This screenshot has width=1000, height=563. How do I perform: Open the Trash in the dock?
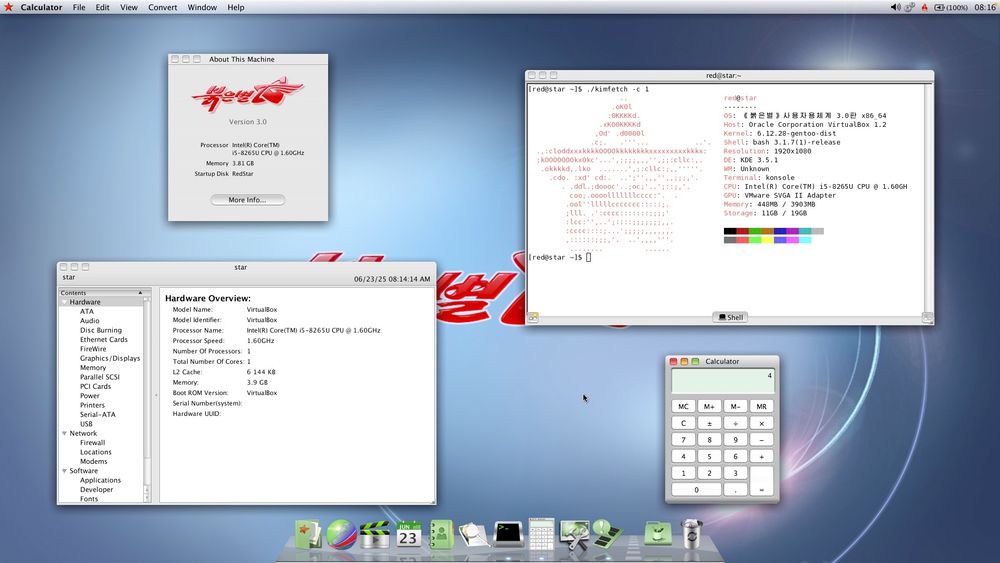pos(691,533)
